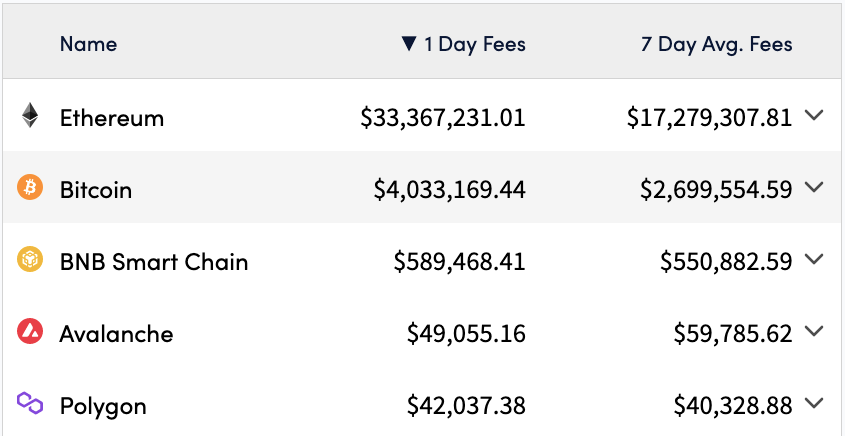The image size is (845, 436).
Task: Open the Polygon name link
Action: pos(103,406)
